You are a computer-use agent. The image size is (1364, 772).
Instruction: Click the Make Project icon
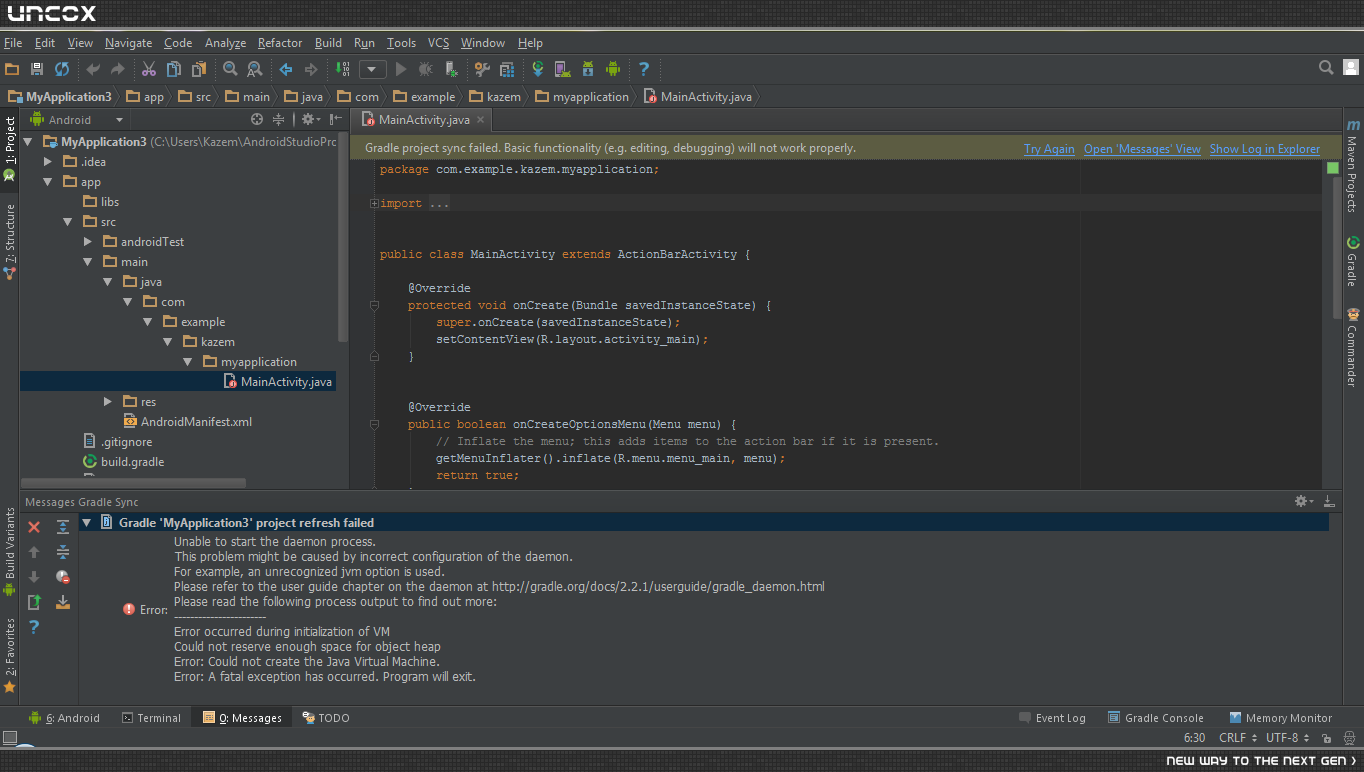[x=343, y=69]
